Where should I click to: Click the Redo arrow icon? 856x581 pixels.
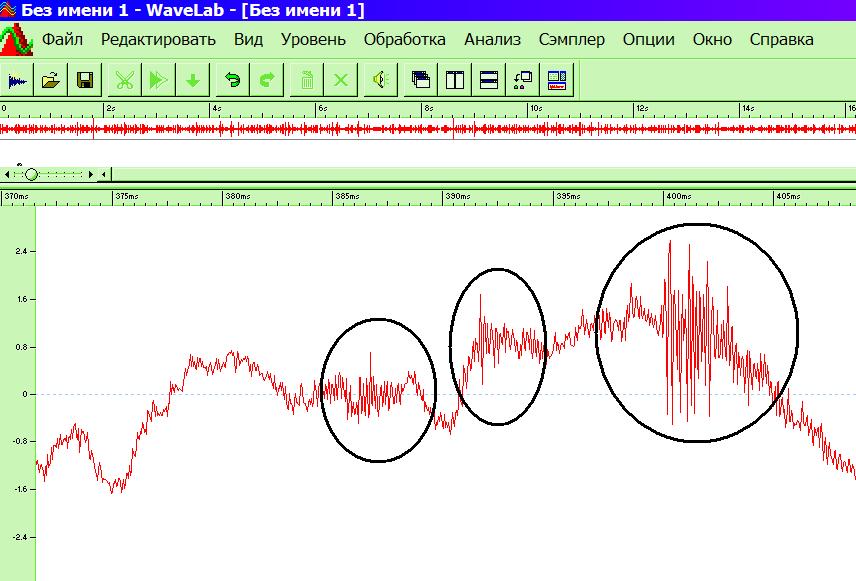266,80
